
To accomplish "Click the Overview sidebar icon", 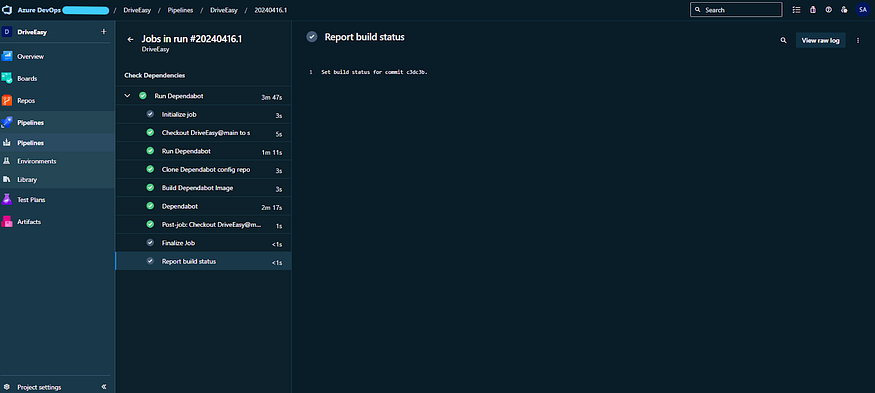I will [7, 56].
